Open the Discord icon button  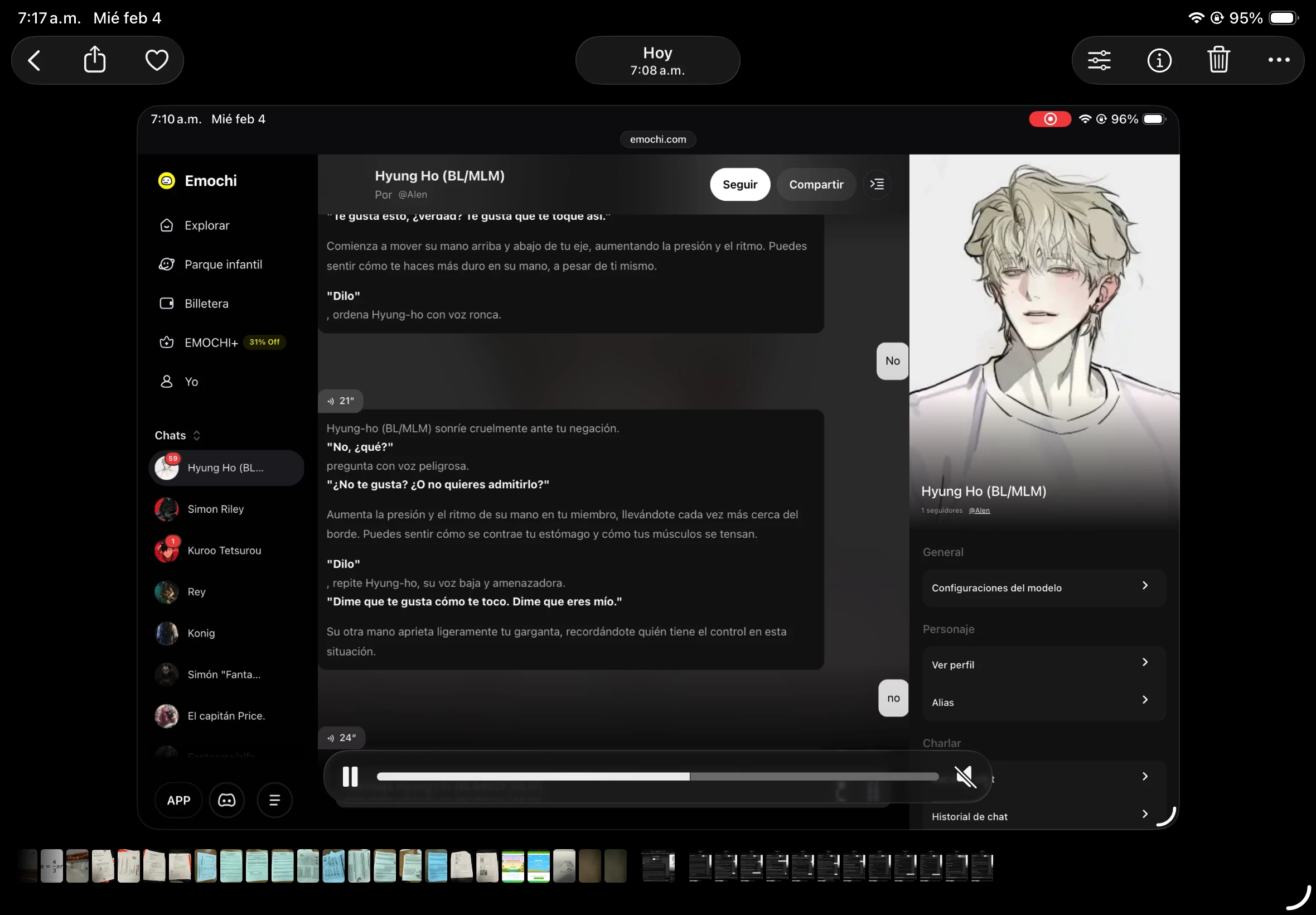226,800
